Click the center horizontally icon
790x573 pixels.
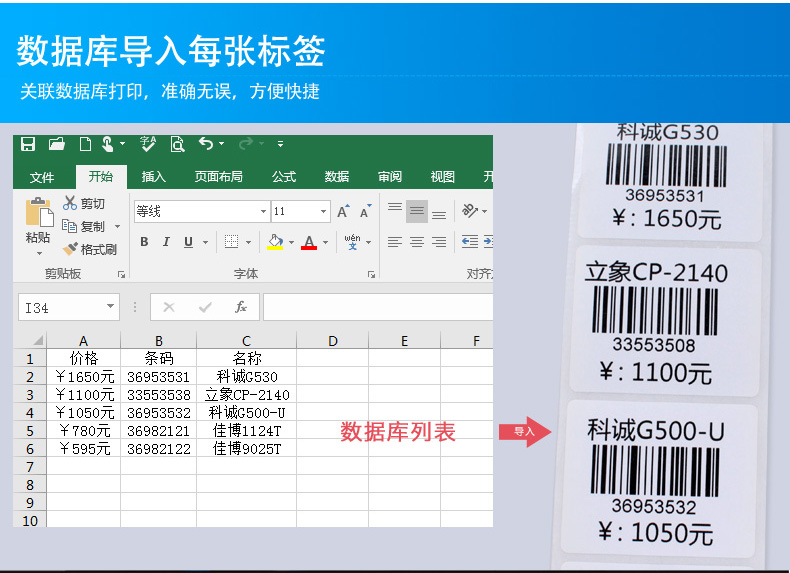click(x=417, y=242)
